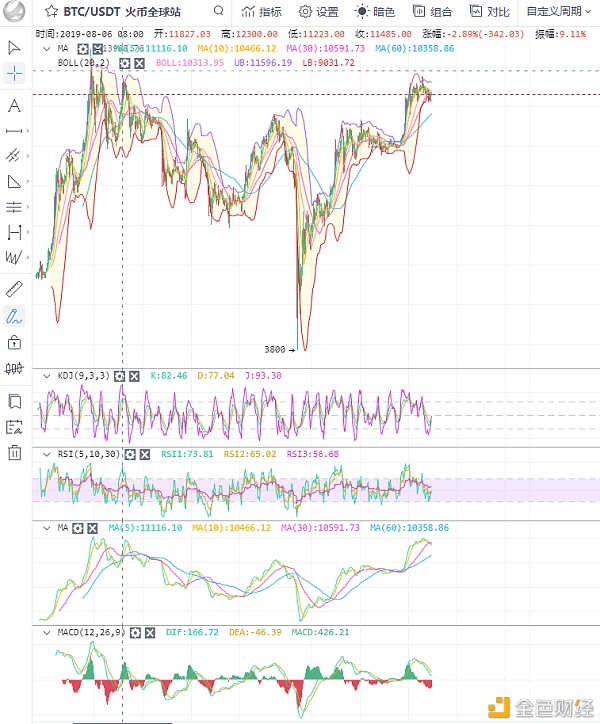Open the symbol search magnifier
The width and height of the screenshot is (600, 724).
point(219,11)
